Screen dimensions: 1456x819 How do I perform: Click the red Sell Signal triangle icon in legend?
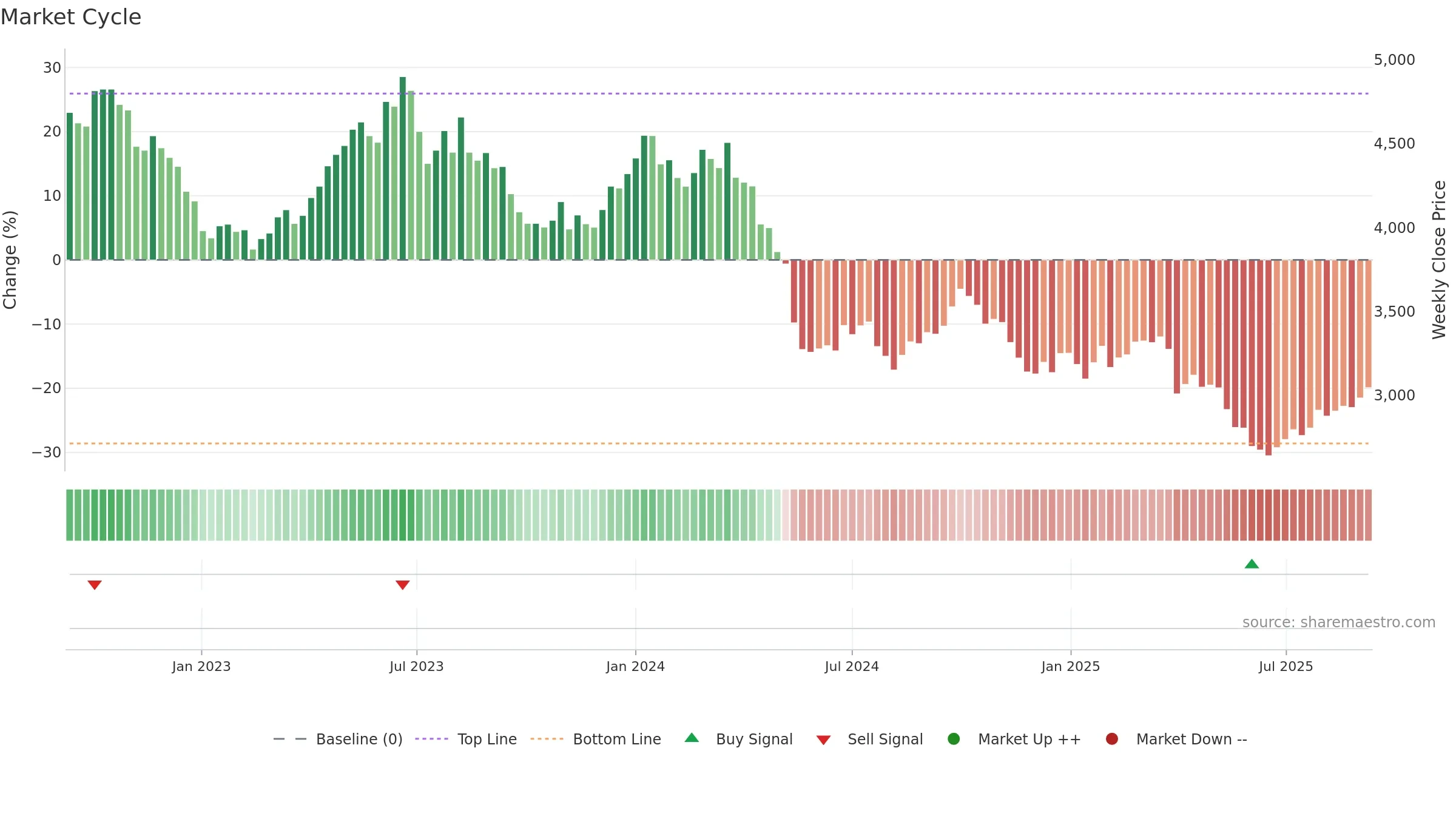tap(823, 740)
